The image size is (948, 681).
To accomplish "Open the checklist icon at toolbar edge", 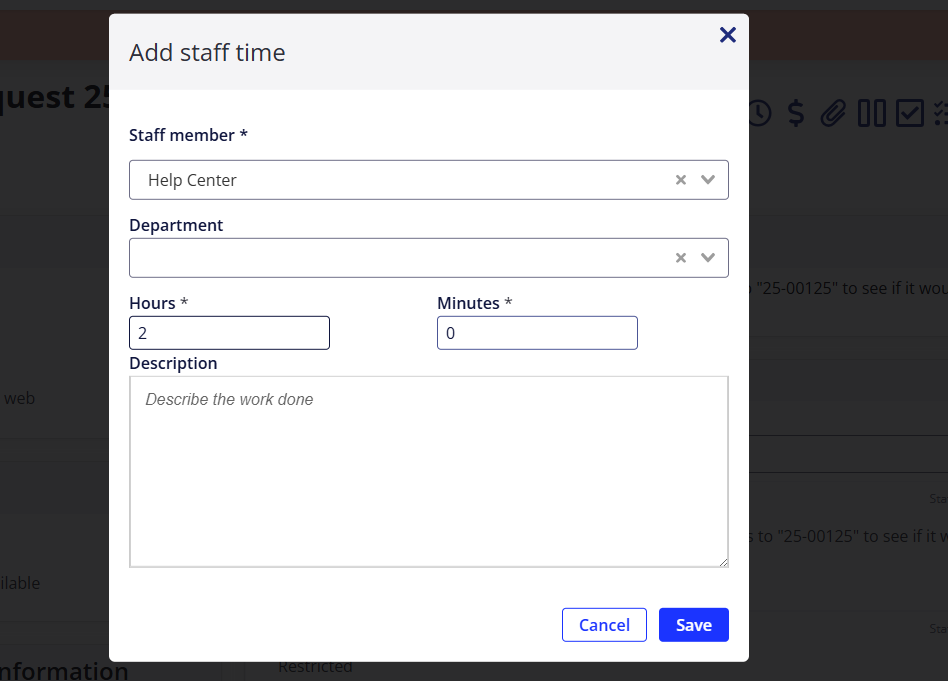I will (941, 113).
